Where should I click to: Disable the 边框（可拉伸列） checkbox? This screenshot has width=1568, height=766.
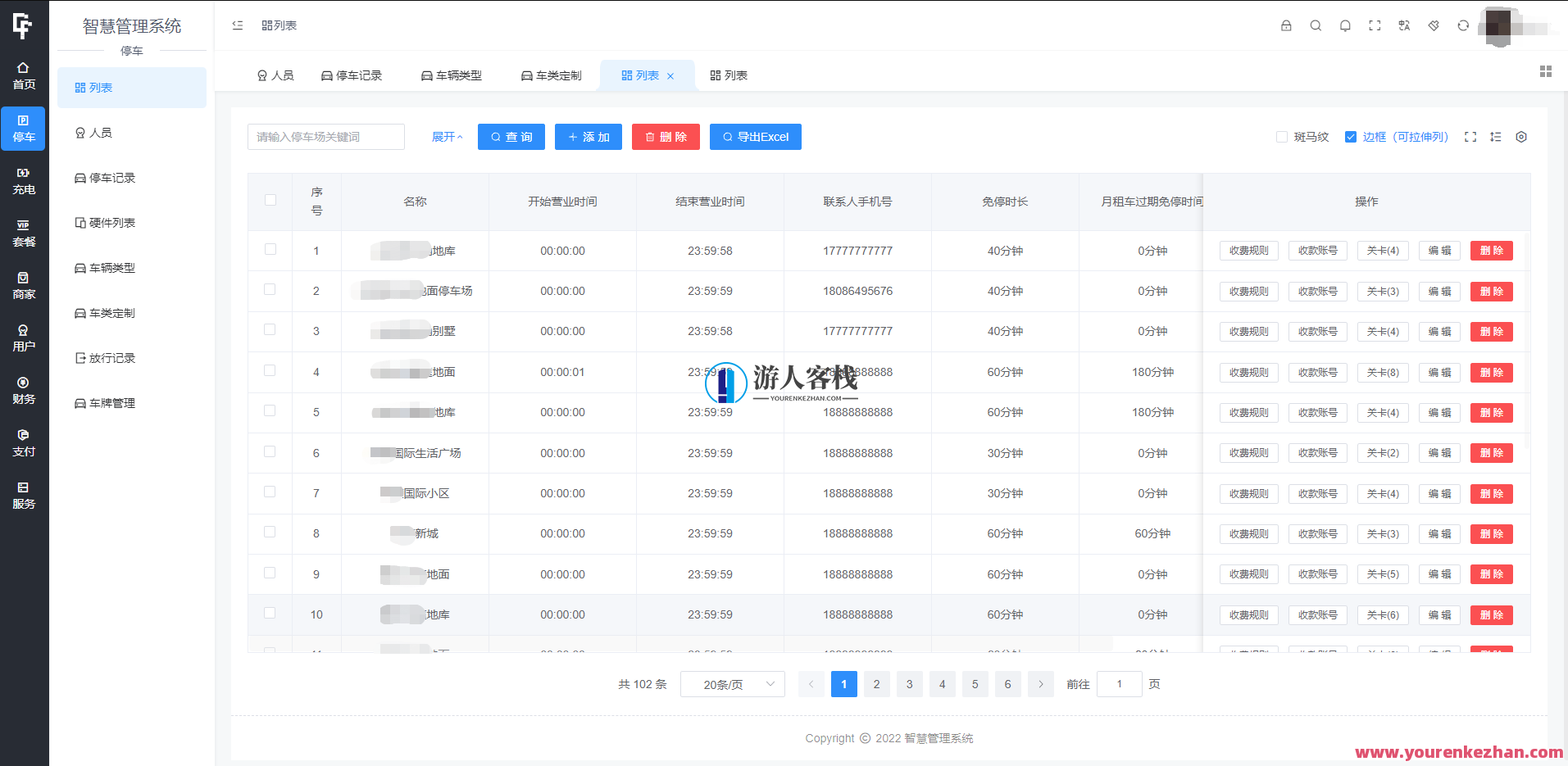coord(1351,137)
